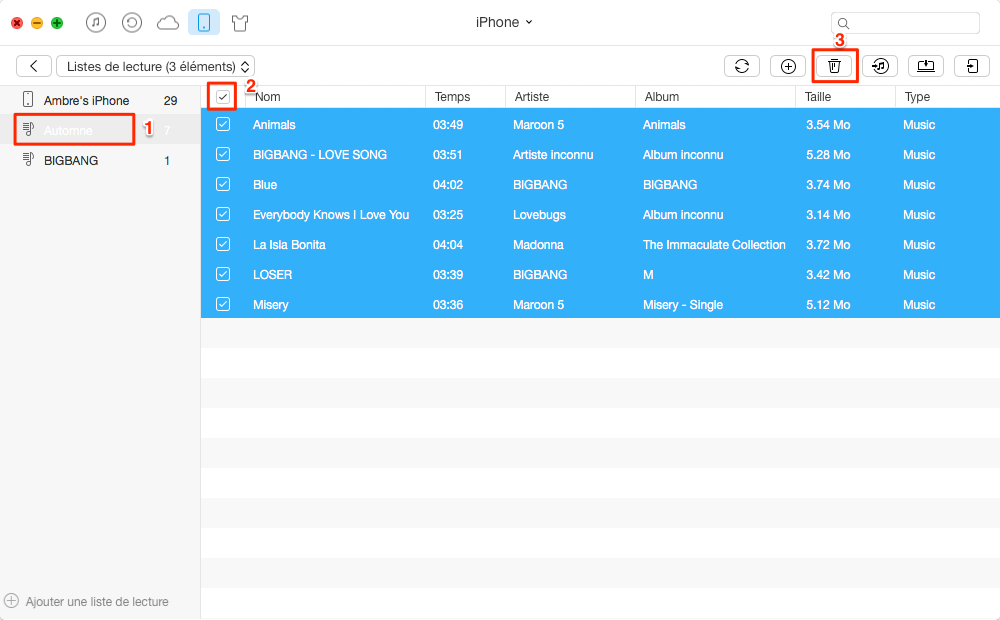Click the send to iTunes button
1000x620 pixels.
(880, 66)
